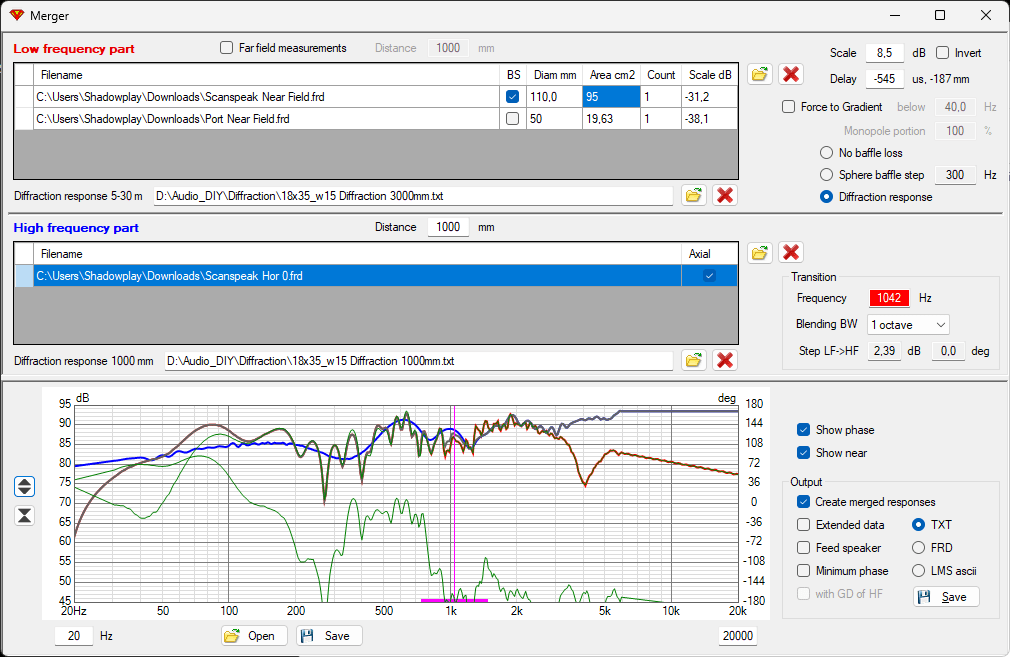Click graph minimum frequency 20 Hz field

74,636
